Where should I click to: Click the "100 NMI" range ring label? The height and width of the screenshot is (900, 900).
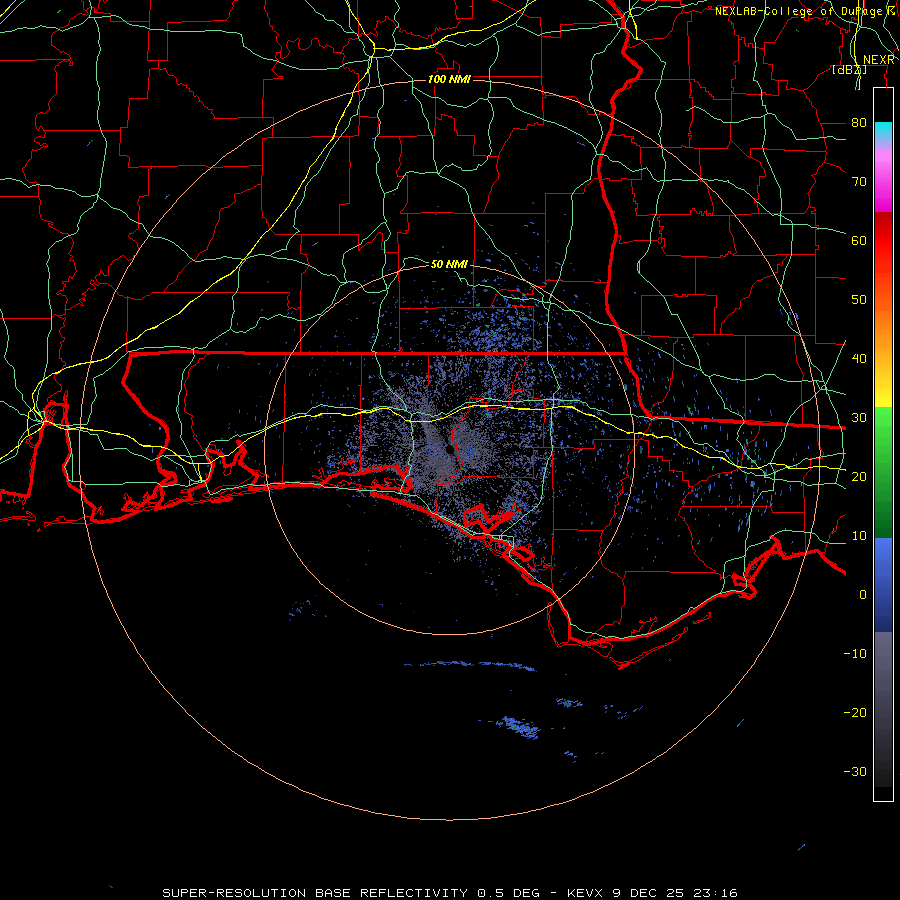tap(449, 79)
